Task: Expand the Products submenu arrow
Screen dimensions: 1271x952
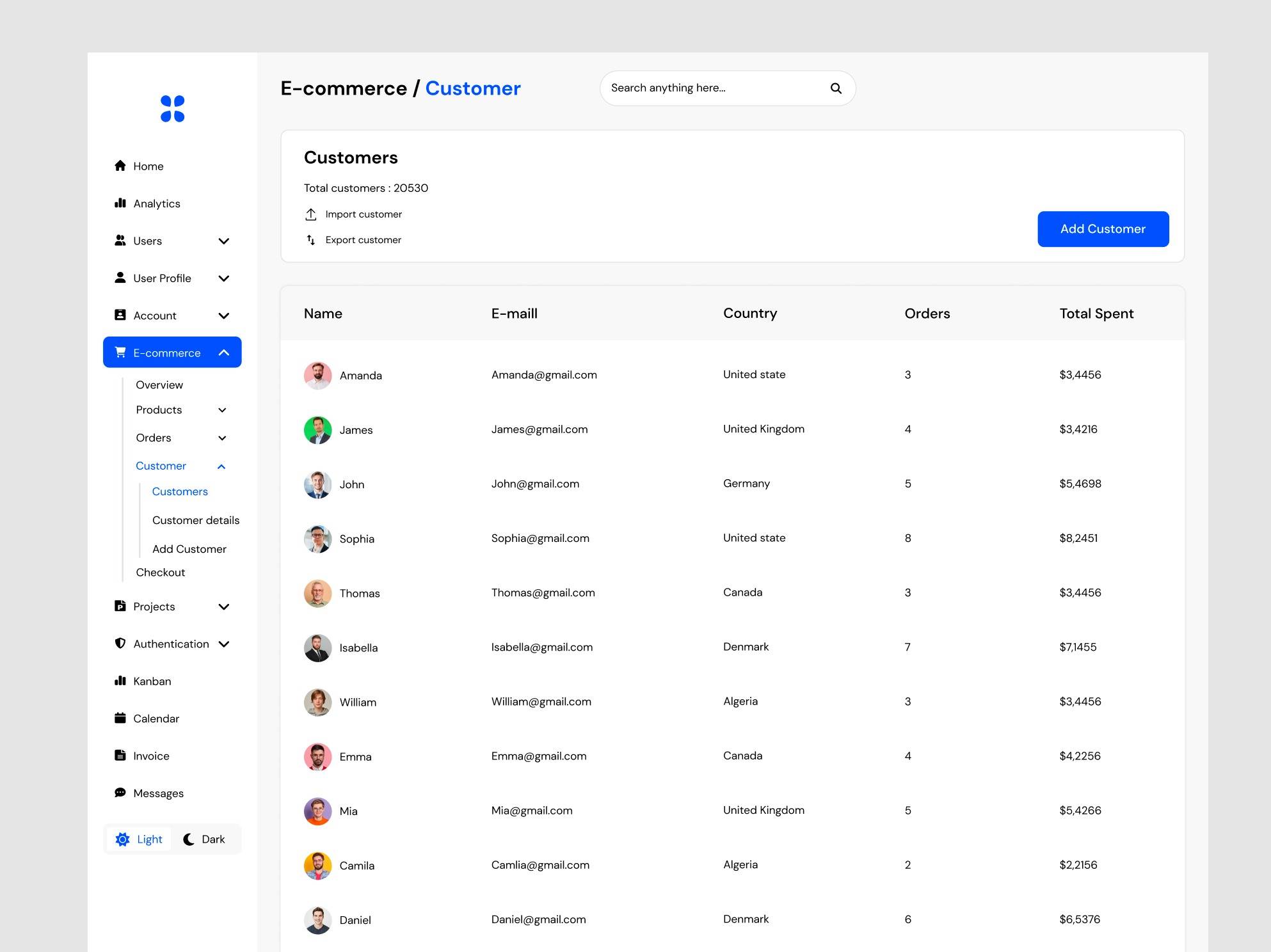Action: tap(222, 410)
